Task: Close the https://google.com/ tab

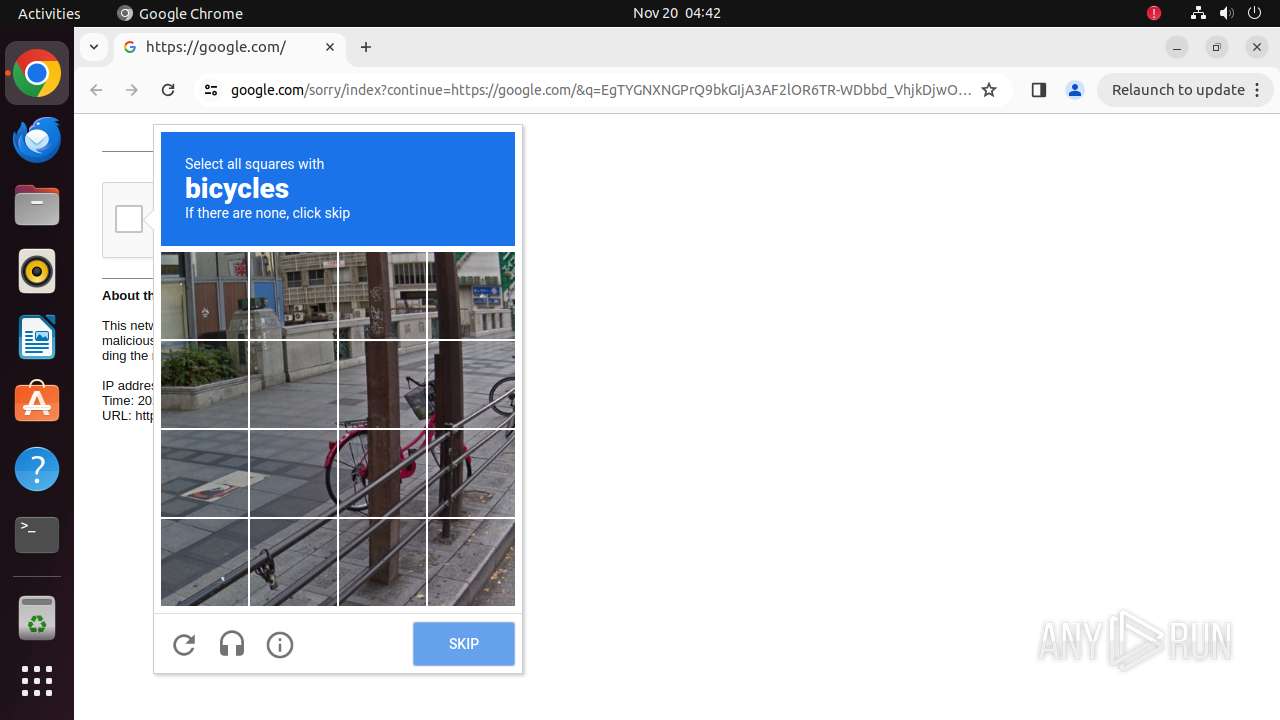Action: pos(330,47)
